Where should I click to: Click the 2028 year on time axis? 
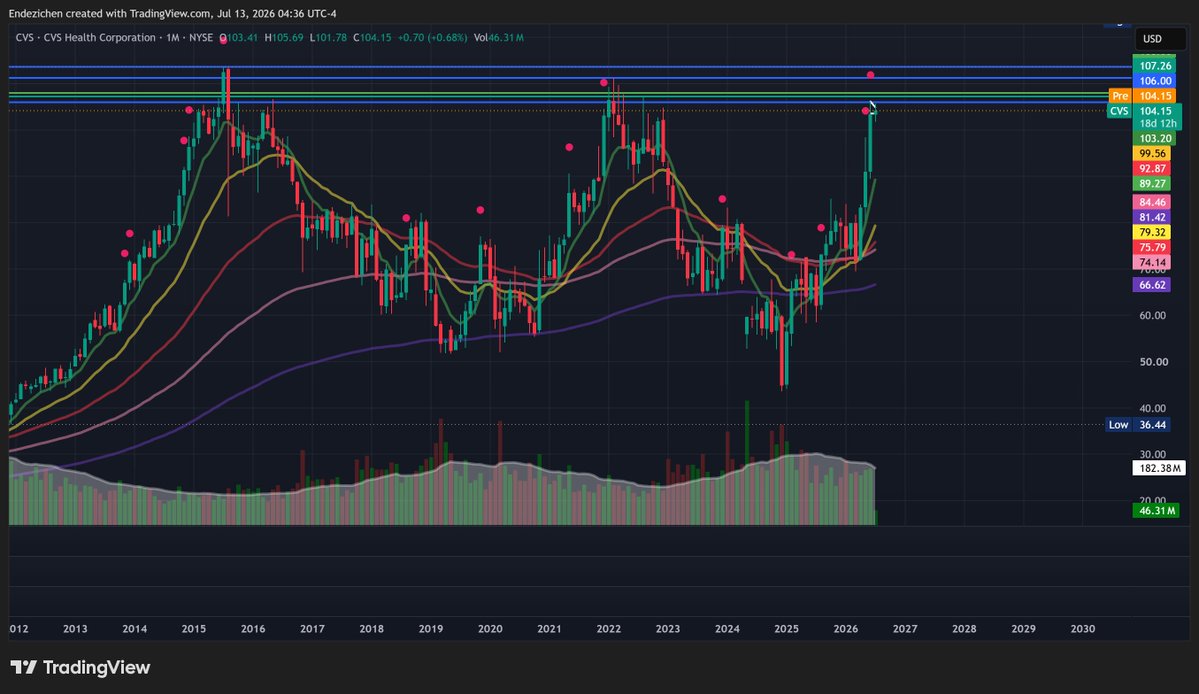964,628
